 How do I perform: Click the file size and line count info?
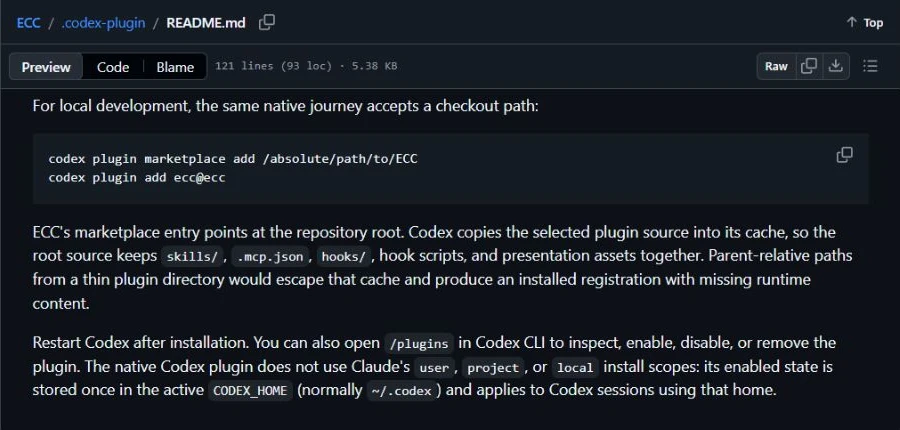click(306, 66)
